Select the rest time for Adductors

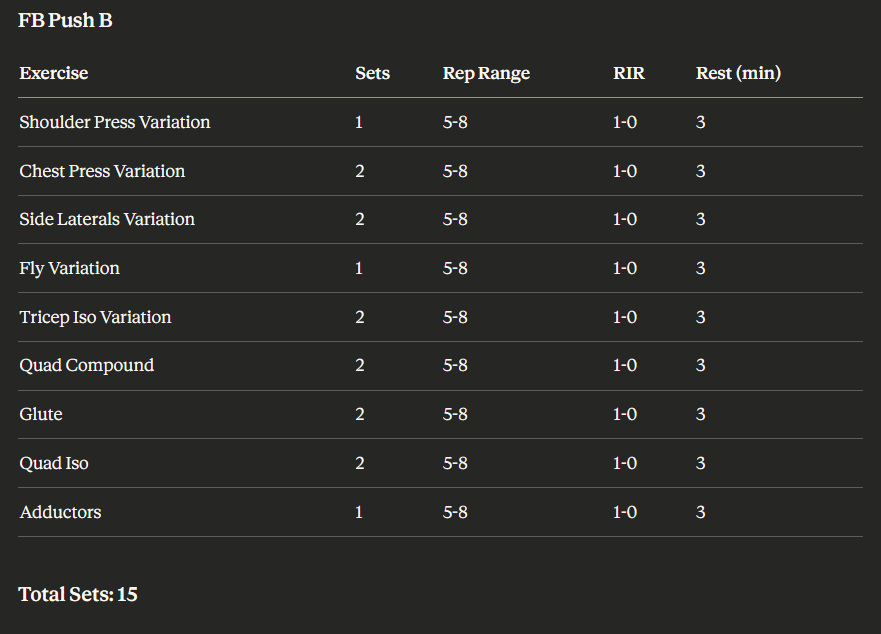pos(700,512)
